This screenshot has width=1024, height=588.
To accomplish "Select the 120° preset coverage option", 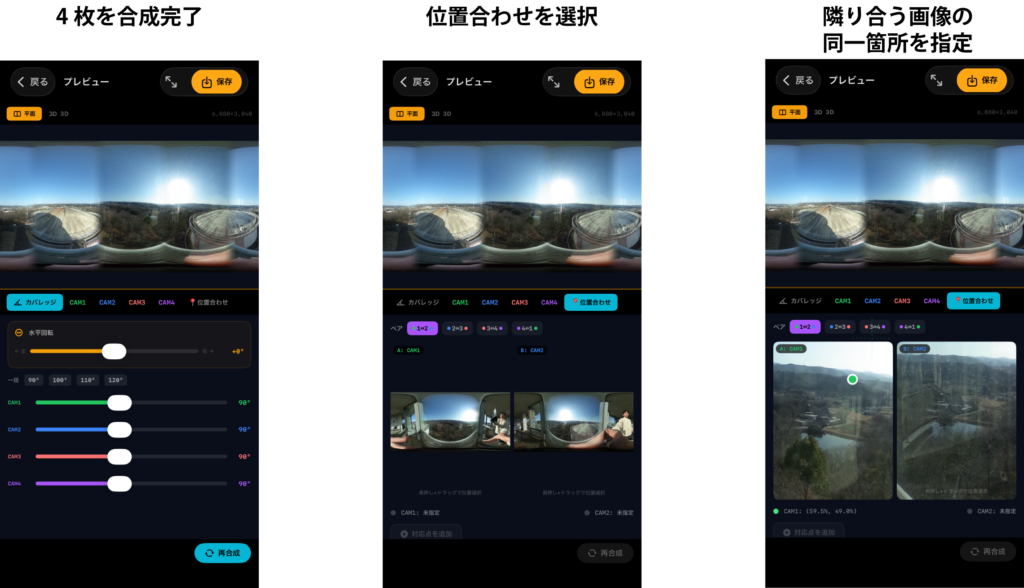I will (114, 380).
